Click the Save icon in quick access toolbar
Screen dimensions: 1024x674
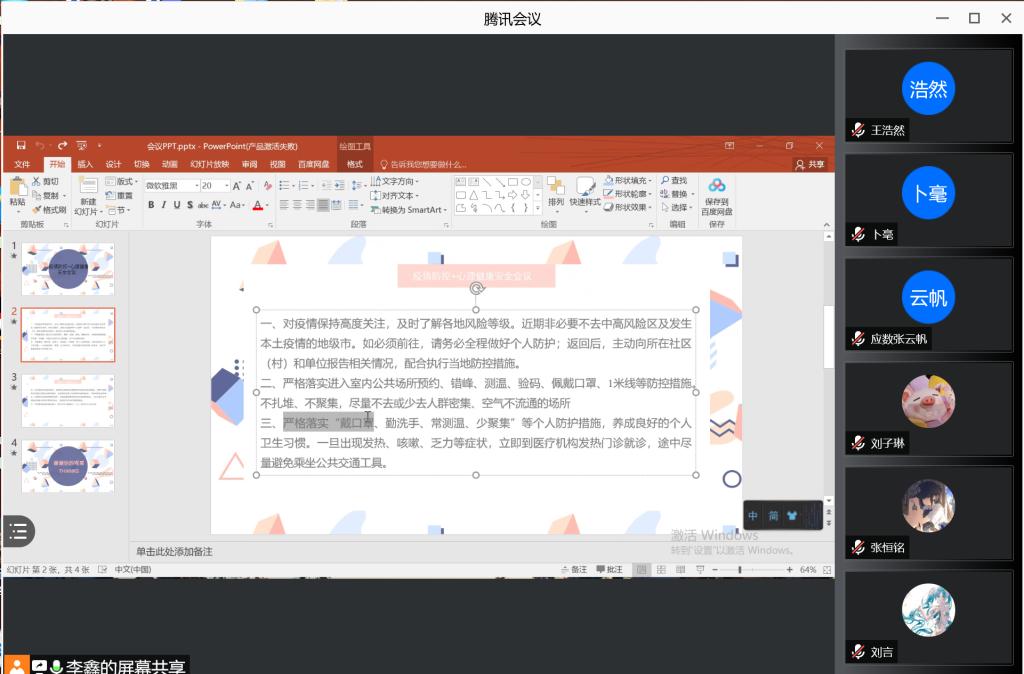[x=21, y=146]
